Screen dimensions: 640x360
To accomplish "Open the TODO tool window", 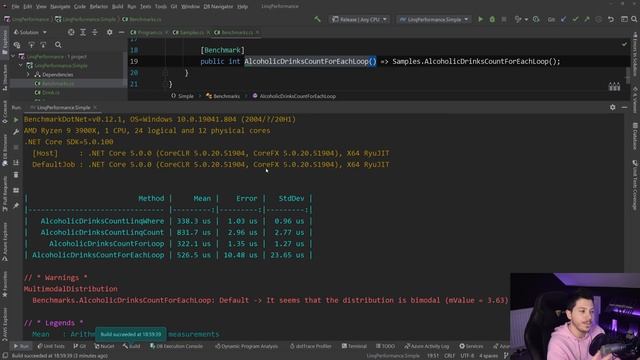I will tap(385, 346).
